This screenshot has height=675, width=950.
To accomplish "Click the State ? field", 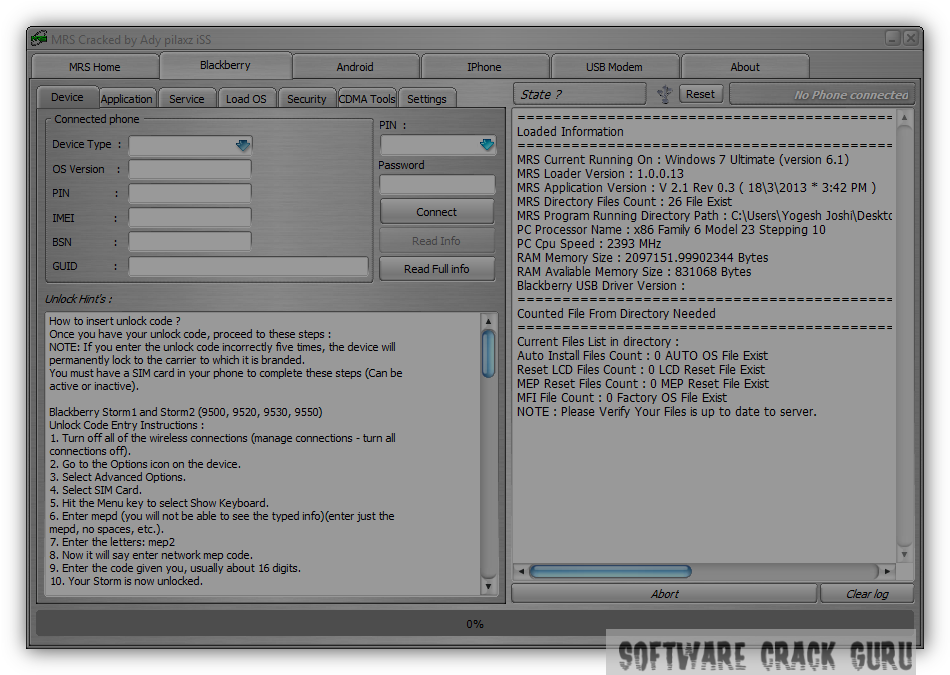I will [580, 95].
